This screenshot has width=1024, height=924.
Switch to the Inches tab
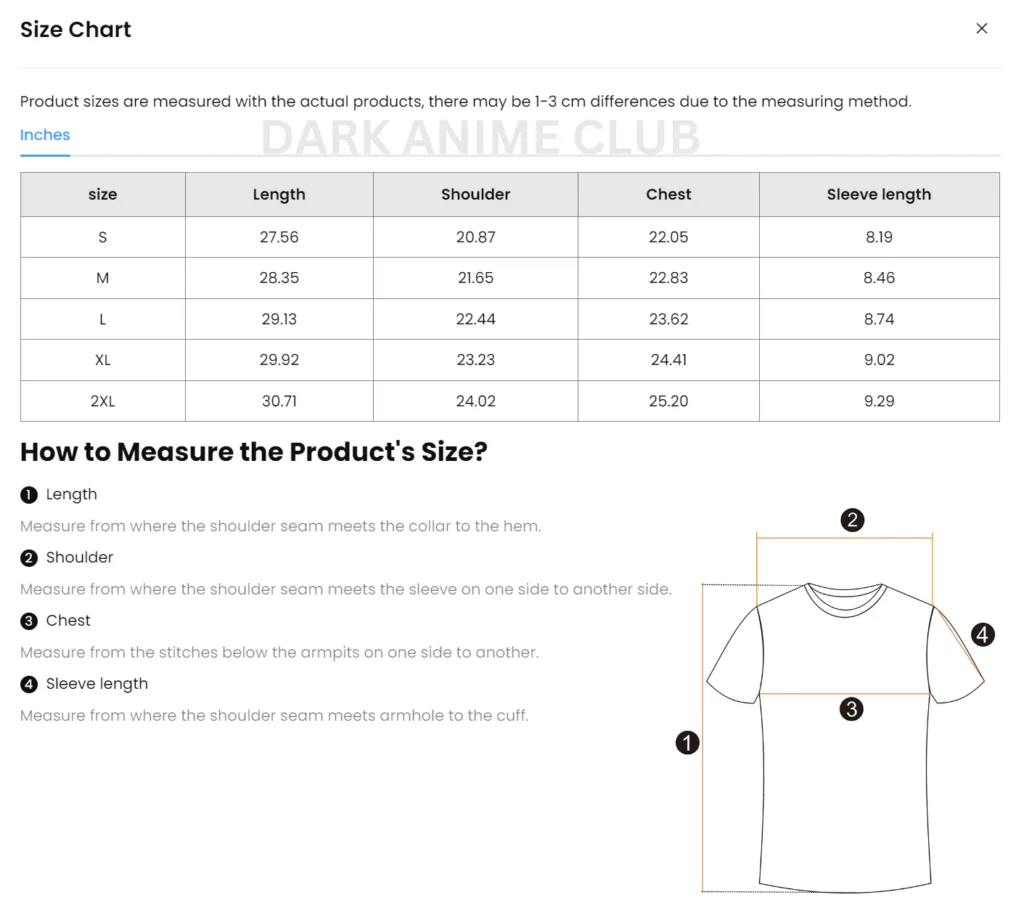pos(45,135)
